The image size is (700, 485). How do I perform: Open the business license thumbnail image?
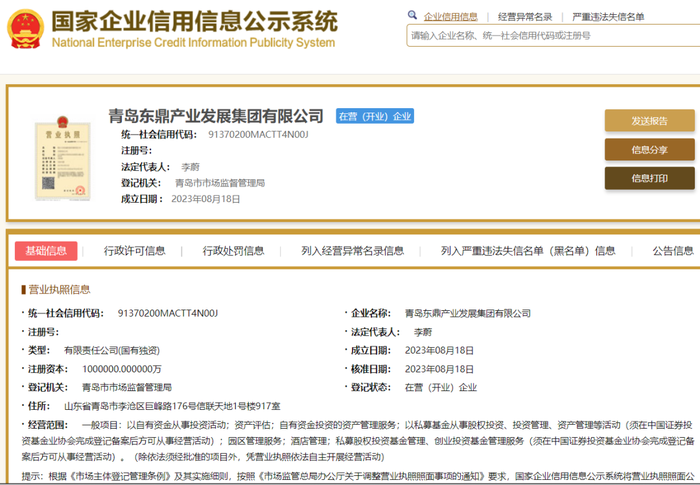tap(62, 158)
